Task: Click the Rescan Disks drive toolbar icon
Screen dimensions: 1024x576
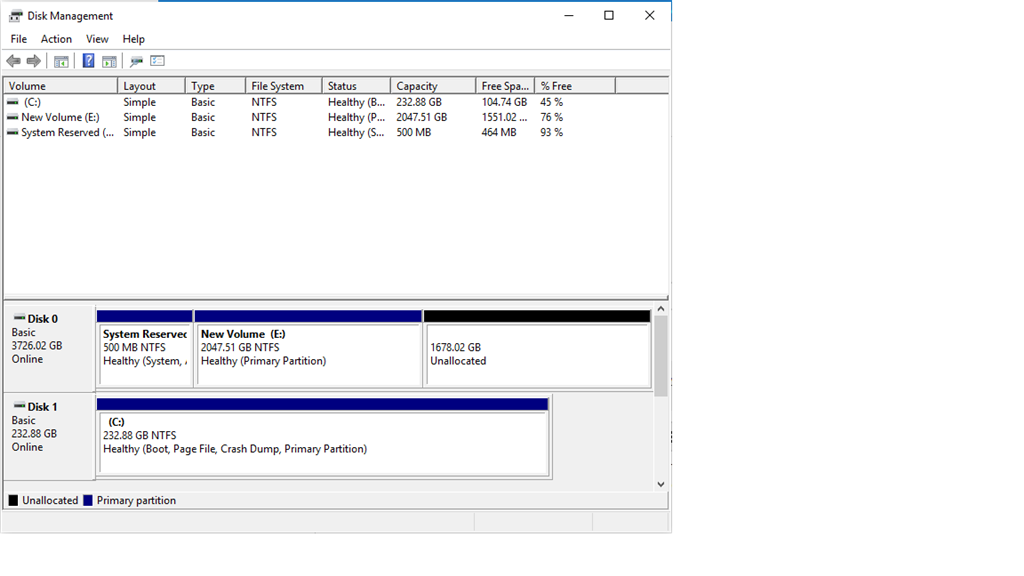Action: tap(136, 61)
